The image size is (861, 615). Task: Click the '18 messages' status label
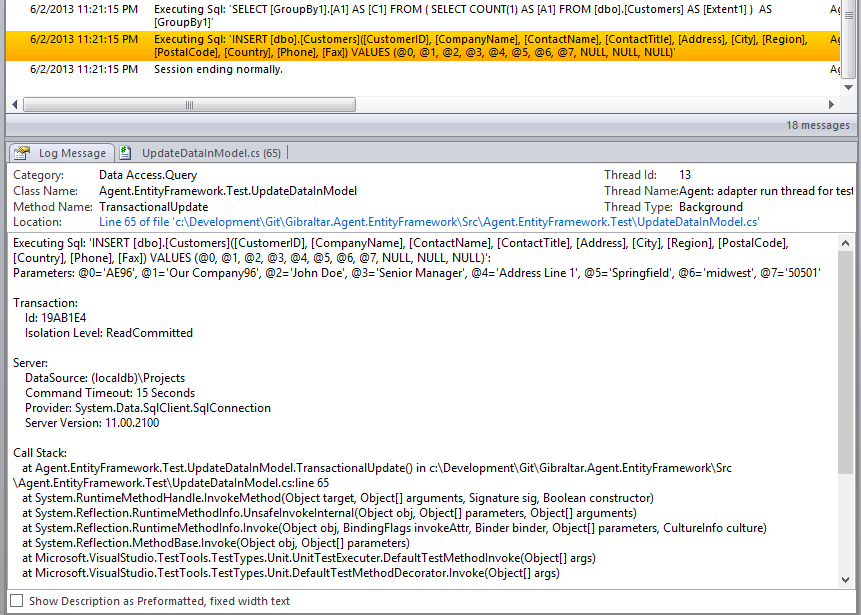click(818, 126)
